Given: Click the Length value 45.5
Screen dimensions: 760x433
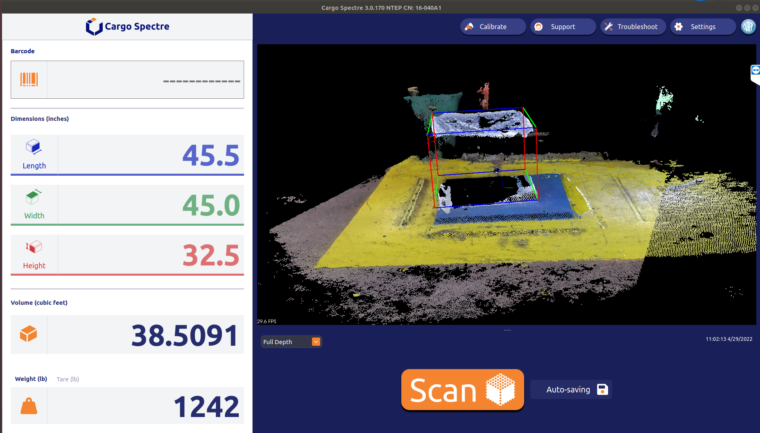Looking at the screenshot, I should (211, 156).
